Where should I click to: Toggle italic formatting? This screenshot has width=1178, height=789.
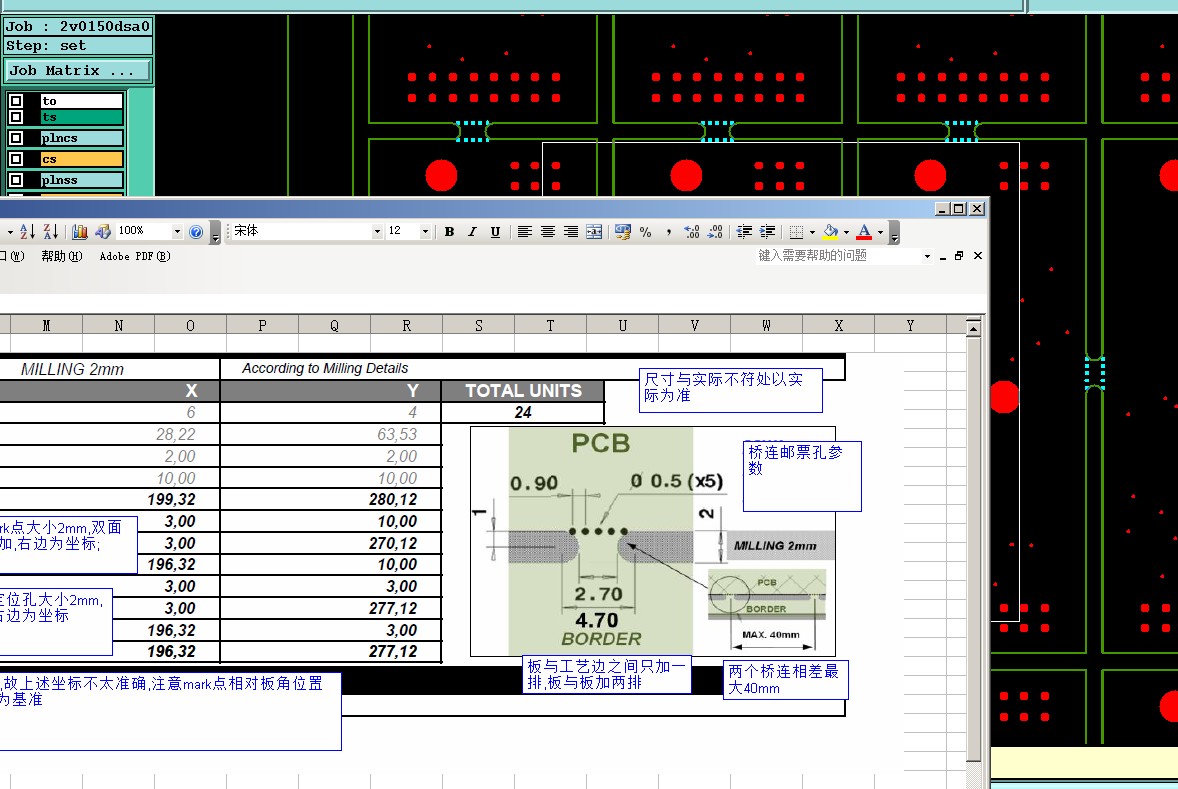472,231
